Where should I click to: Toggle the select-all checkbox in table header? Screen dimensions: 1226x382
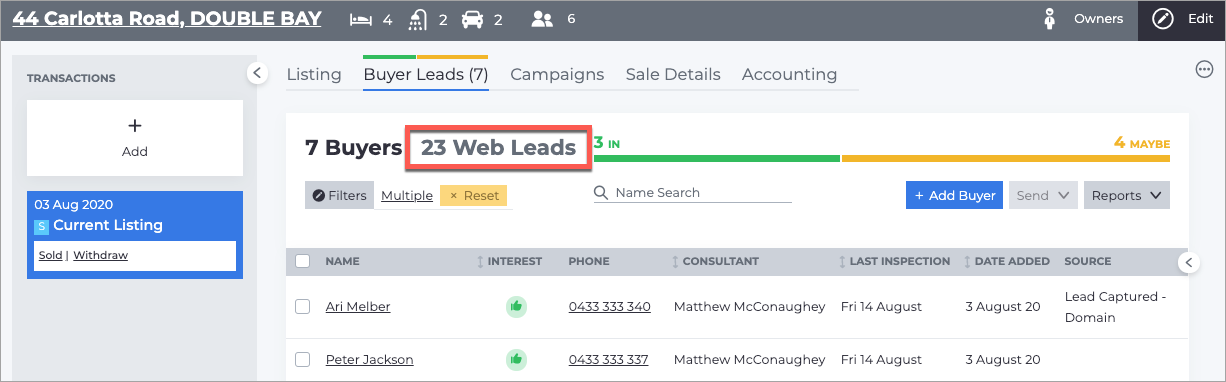tap(303, 262)
